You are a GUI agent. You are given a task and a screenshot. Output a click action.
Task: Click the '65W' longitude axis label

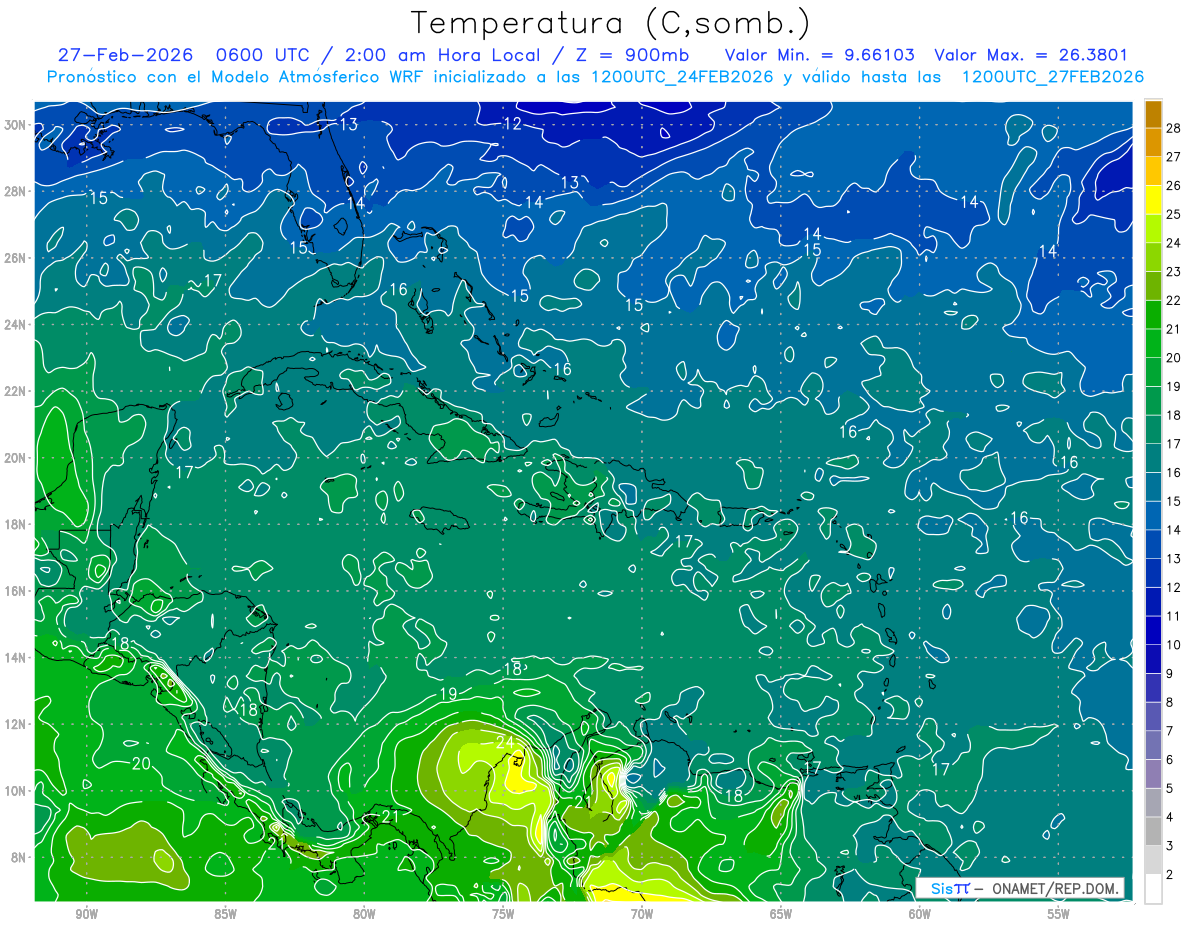pos(781,914)
